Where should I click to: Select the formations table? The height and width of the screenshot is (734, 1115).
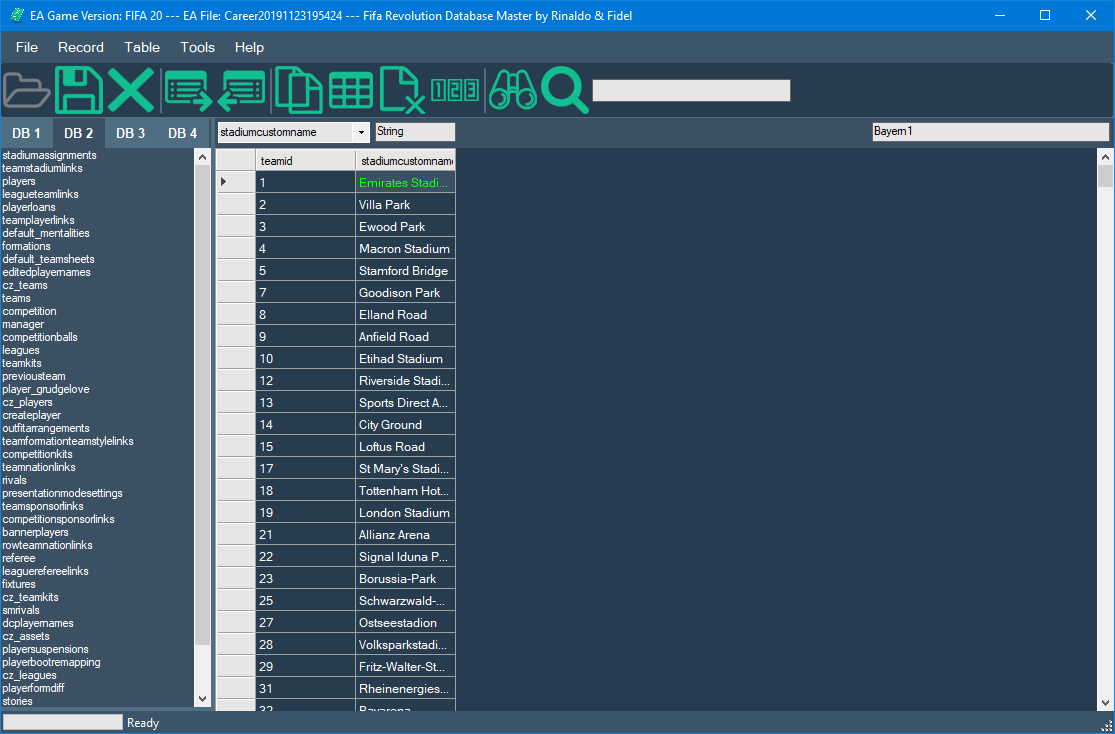click(x=26, y=246)
